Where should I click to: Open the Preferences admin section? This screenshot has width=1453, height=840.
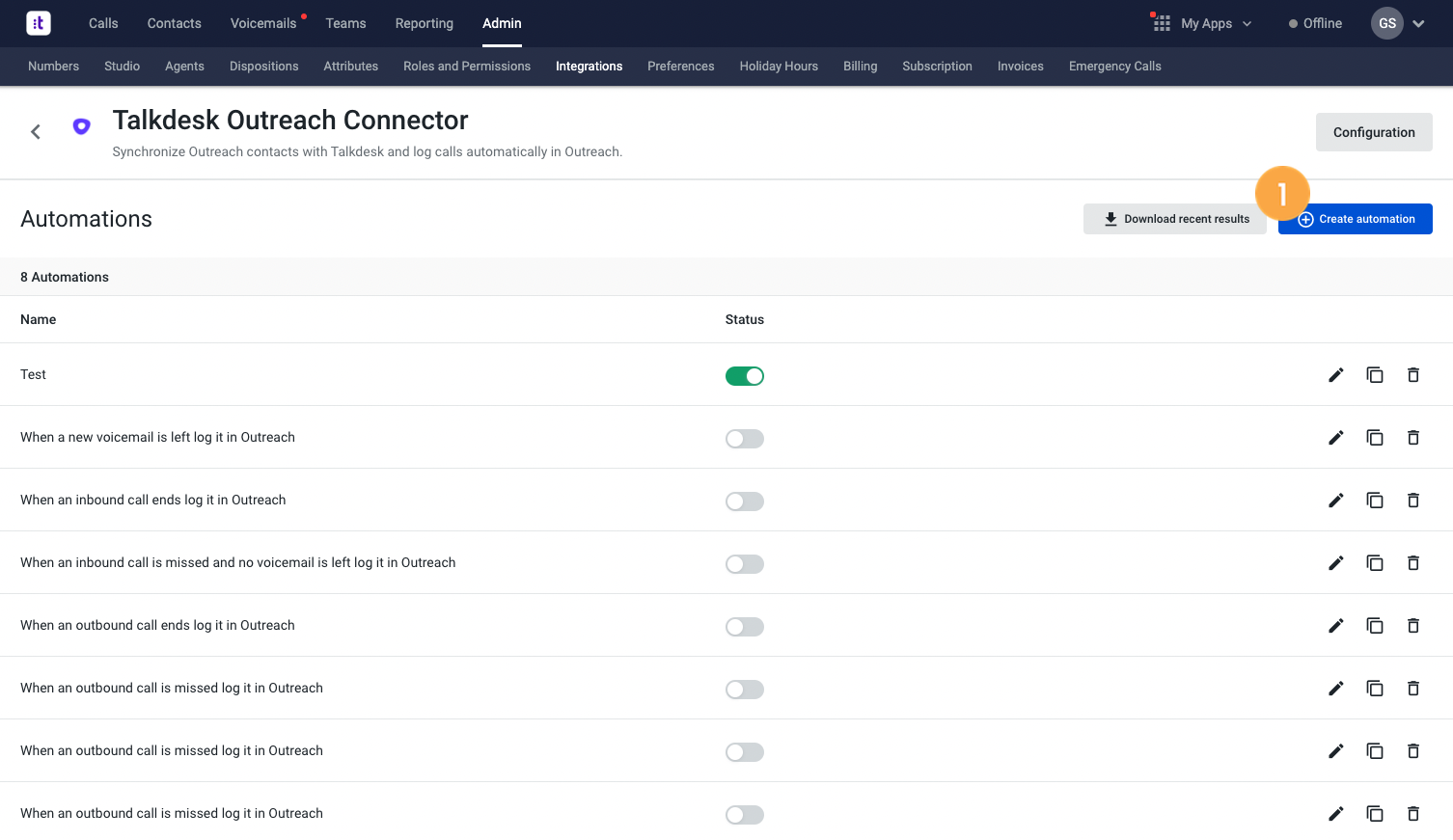coord(681,67)
